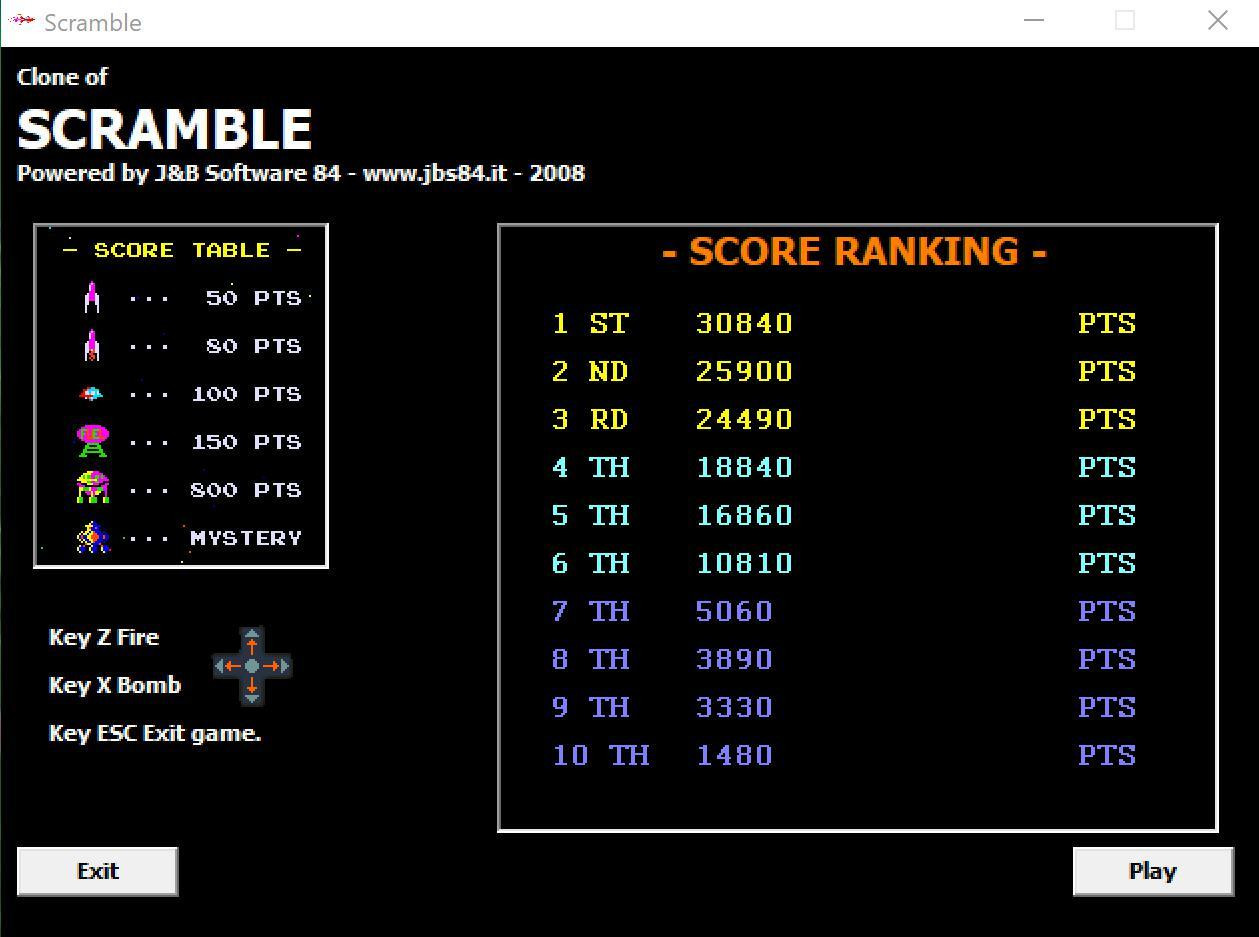Click the 'Clone of' label
1259x937 pixels.
coord(62,77)
